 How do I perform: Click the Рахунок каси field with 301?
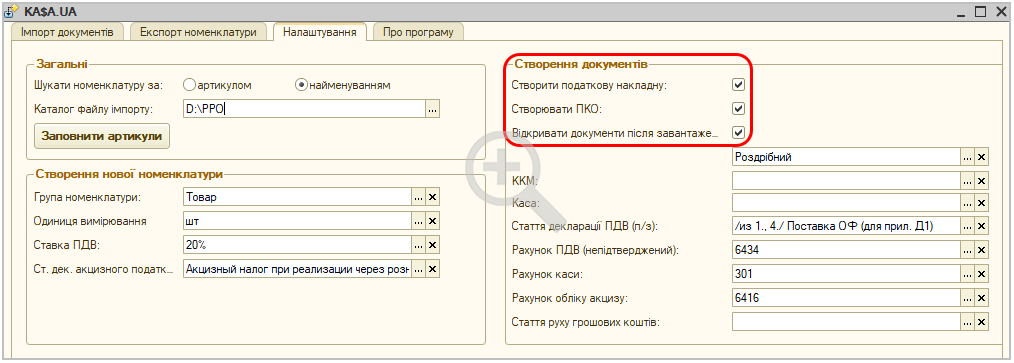(x=846, y=274)
